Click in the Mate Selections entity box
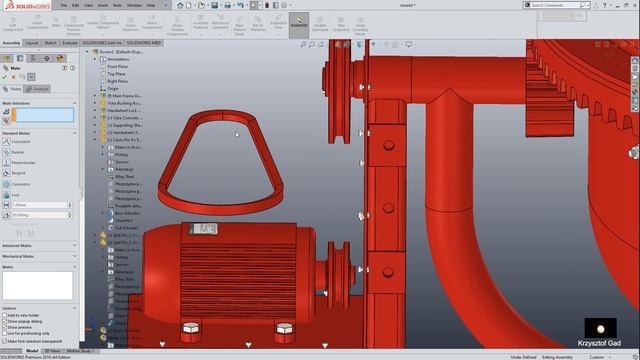 point(44,115)
